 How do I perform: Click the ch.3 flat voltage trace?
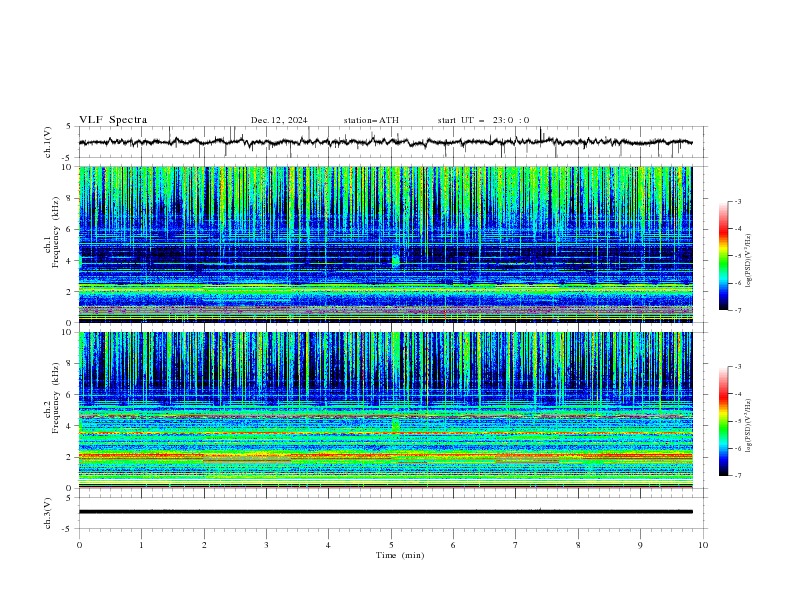385,512
